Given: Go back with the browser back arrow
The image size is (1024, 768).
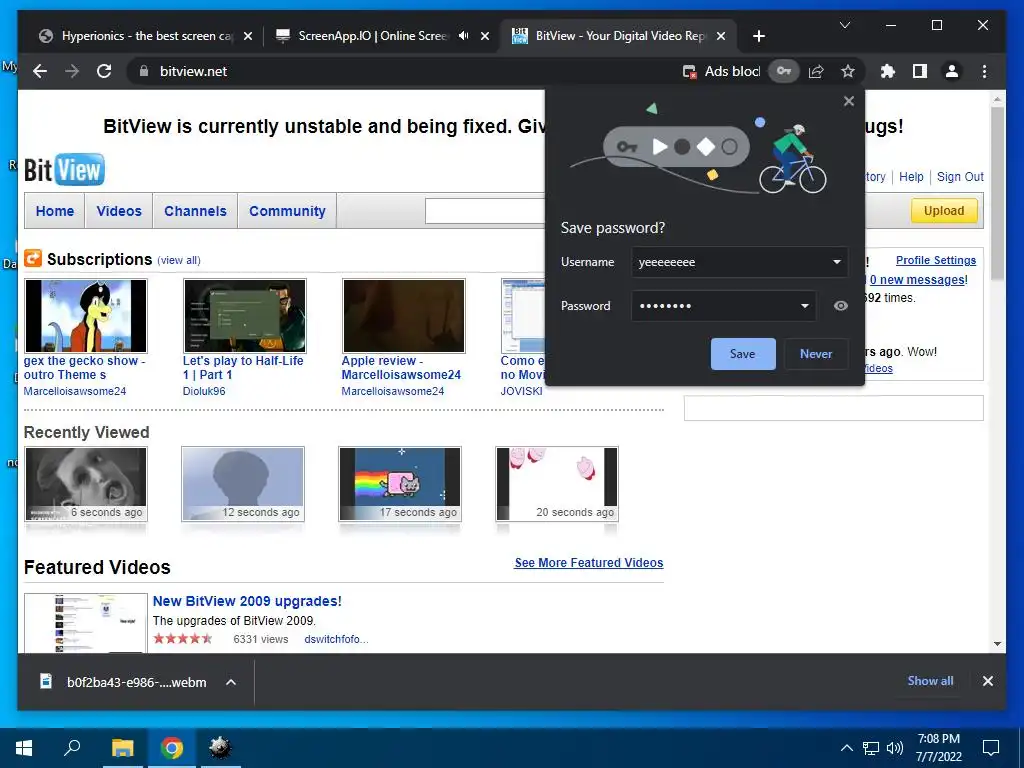Looking at the screenshot, I should tap(40, 71).
